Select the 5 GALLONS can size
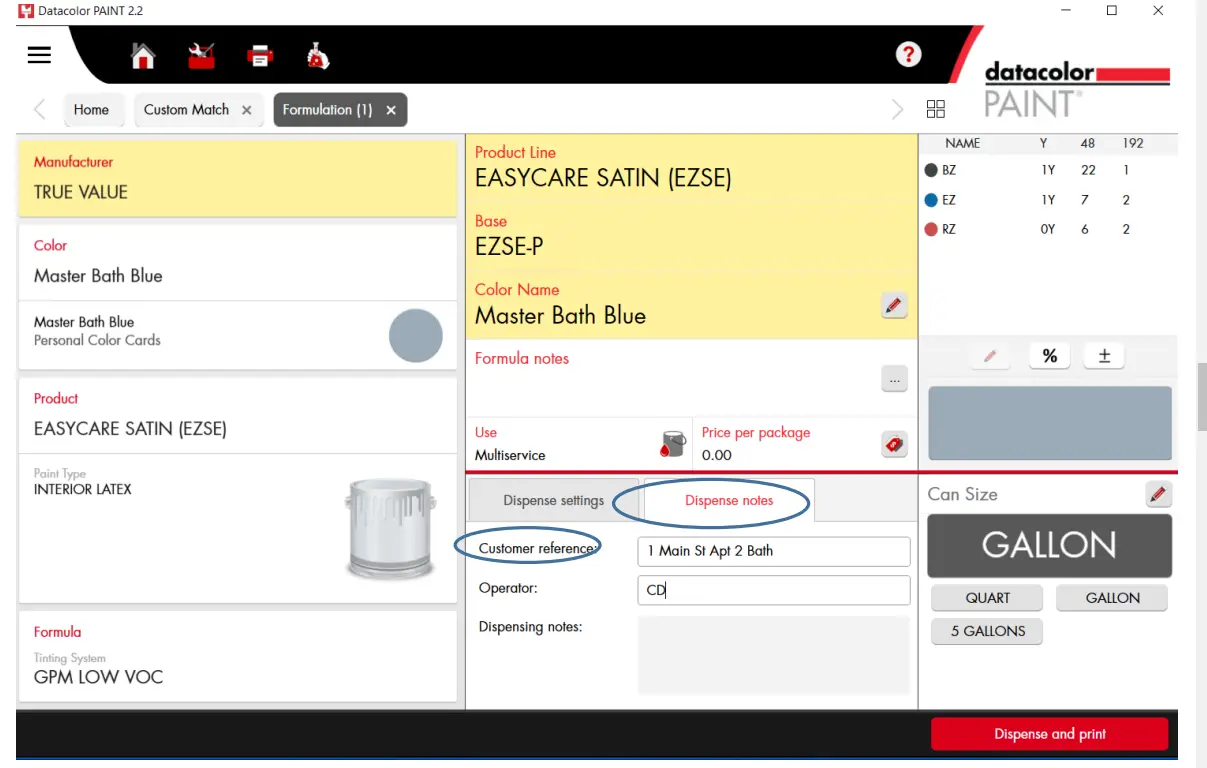The width and height of the screenshot is (1207, 768). [x=987, y=631]
